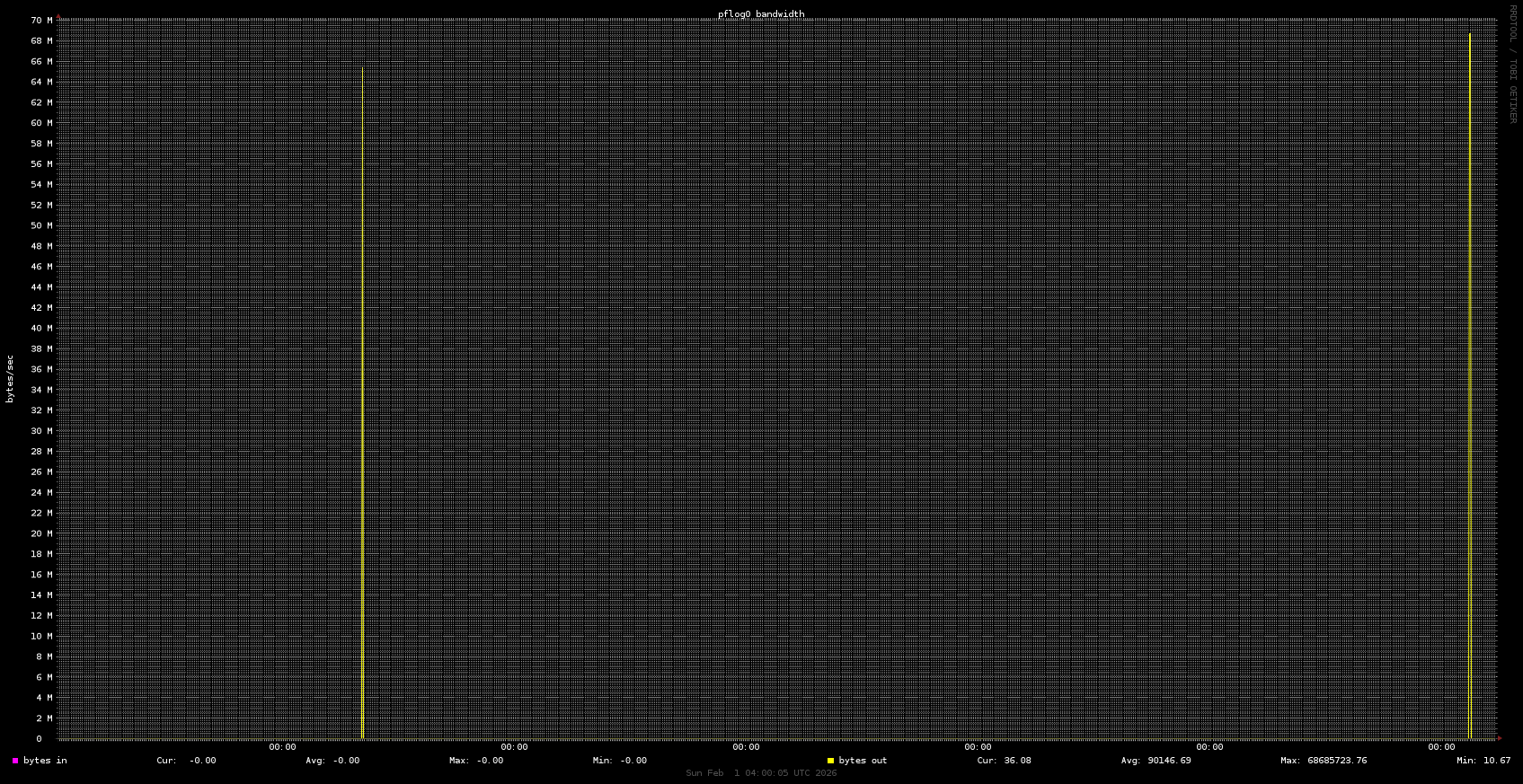Screen dimensions: 1523x784
Task: Click the bytes/sec vertical axis label
Action: (10, 378)
